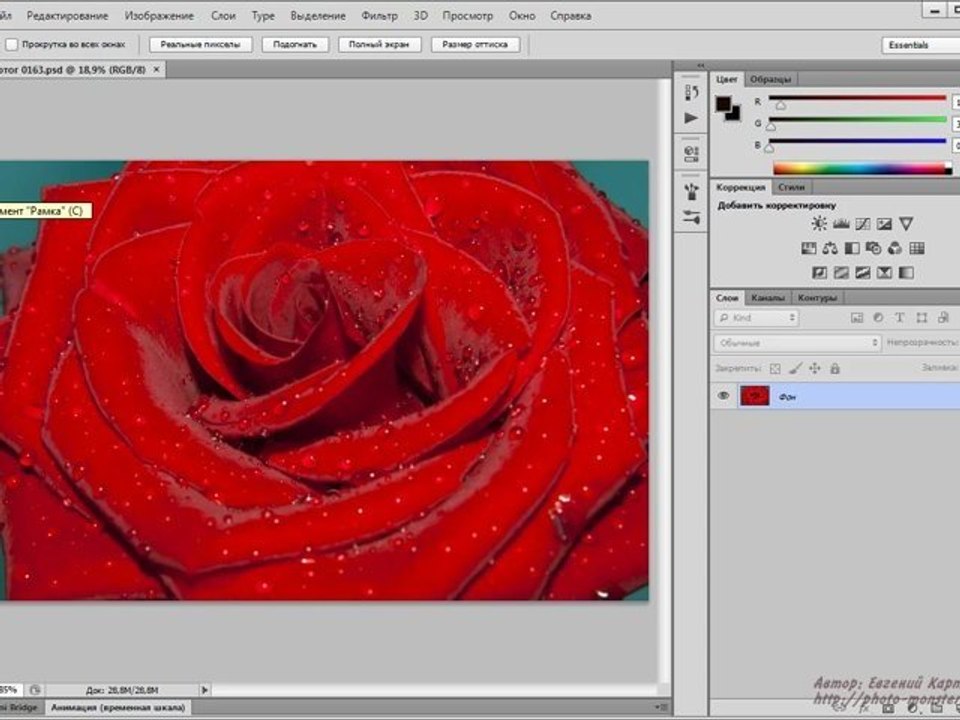The height and width of the screenshot is (720, 960).
Task: Click the G green channel slider
Action: (857, 120)
